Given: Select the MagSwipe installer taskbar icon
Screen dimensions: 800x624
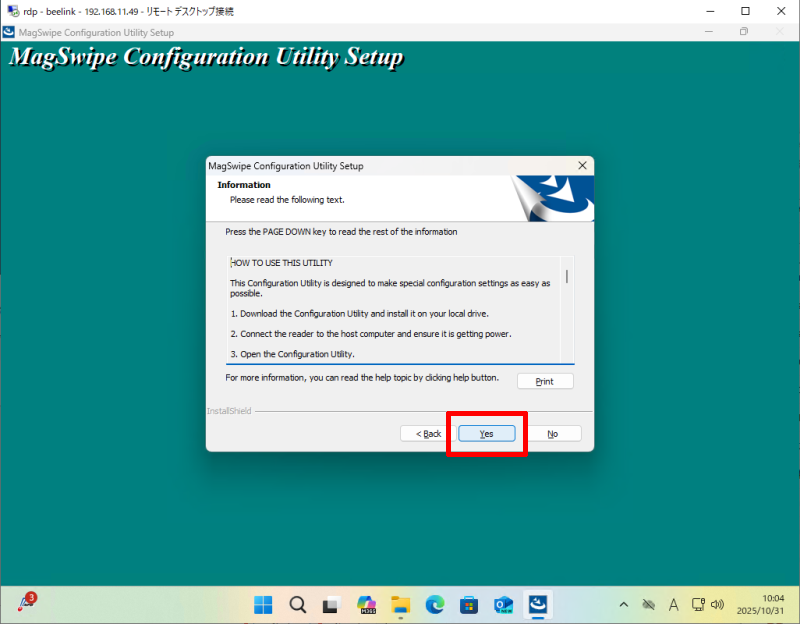Looking at the screenshot, I should pos(538,605).
